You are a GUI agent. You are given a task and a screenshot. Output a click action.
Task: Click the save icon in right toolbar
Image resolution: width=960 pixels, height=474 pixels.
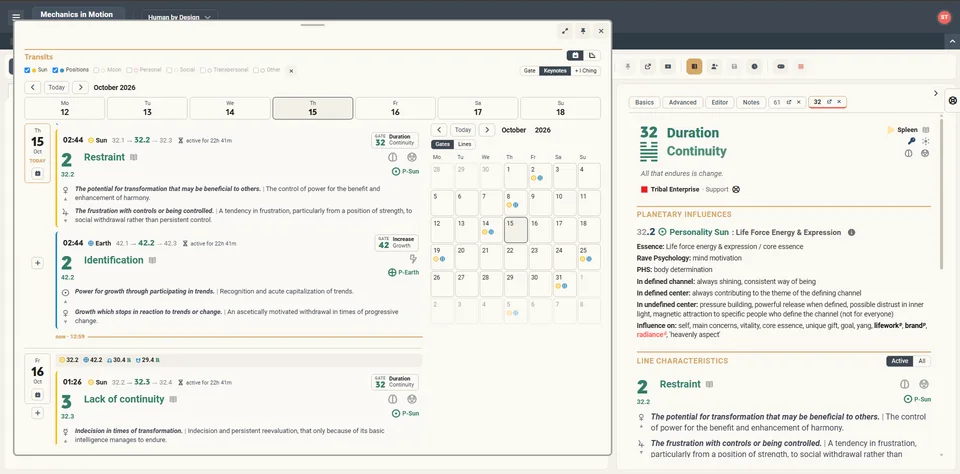(x=734, y=67)
